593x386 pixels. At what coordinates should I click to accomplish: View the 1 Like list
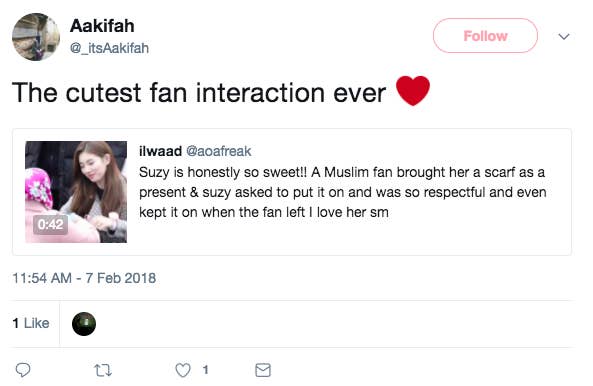pos(31,324)
